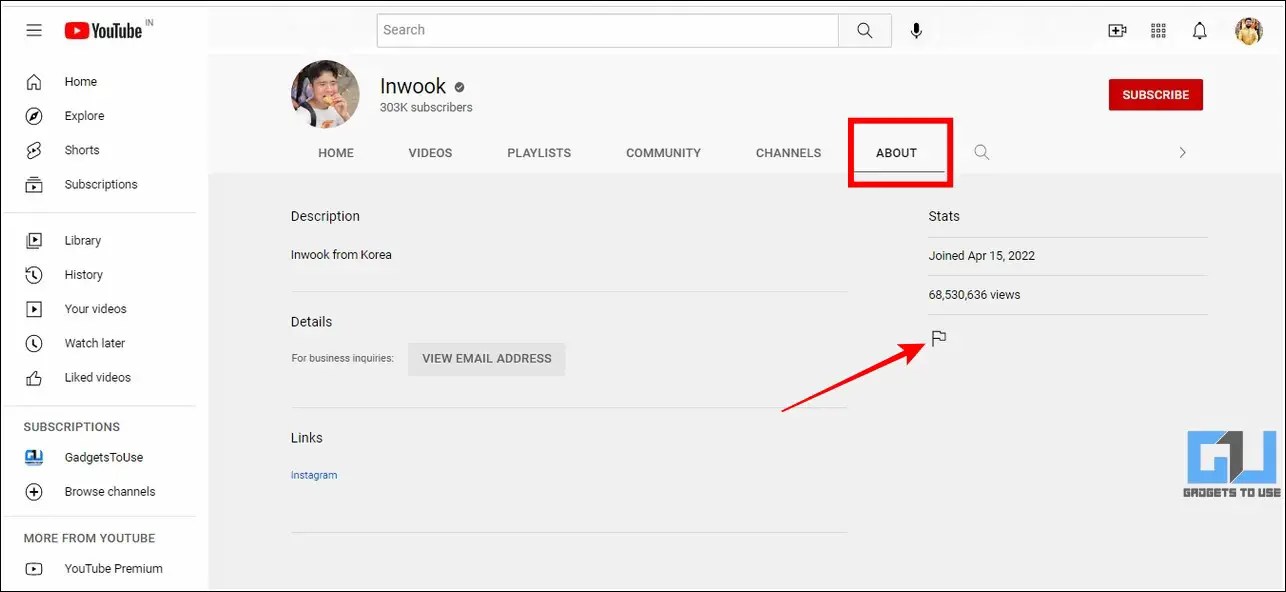This screenshot has width=1286, height=592.
Task: Click the search button beside the search bar
Action: (x=864, y=30)
